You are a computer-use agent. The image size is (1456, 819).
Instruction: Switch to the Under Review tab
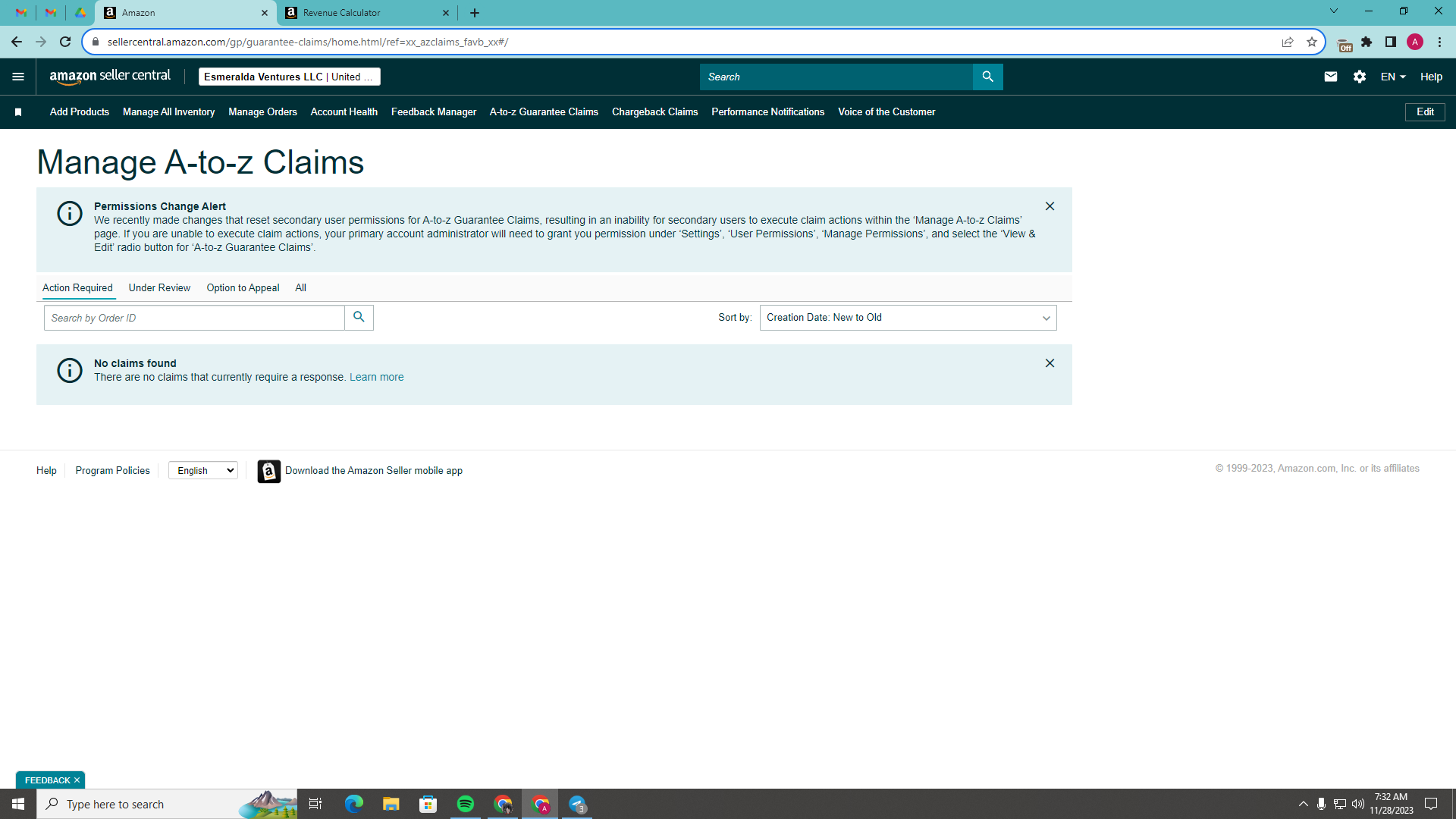159,288
